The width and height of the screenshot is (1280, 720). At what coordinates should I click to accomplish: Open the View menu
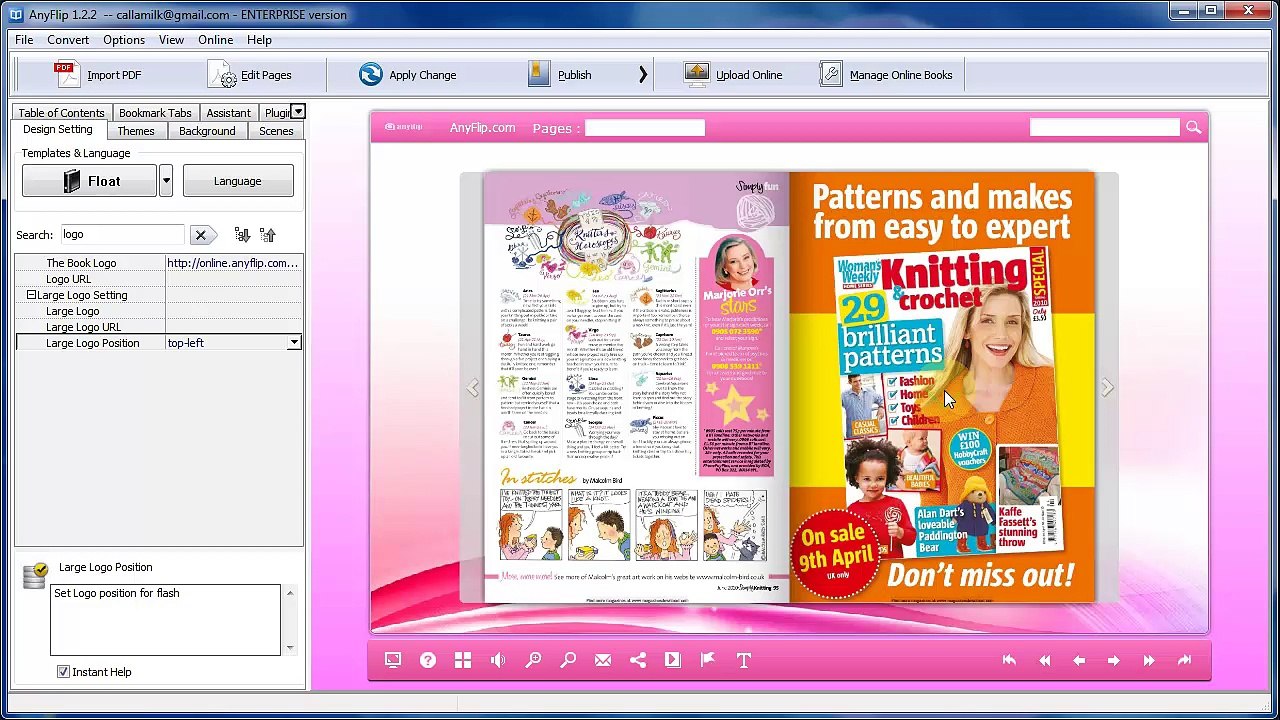point(171,40)
